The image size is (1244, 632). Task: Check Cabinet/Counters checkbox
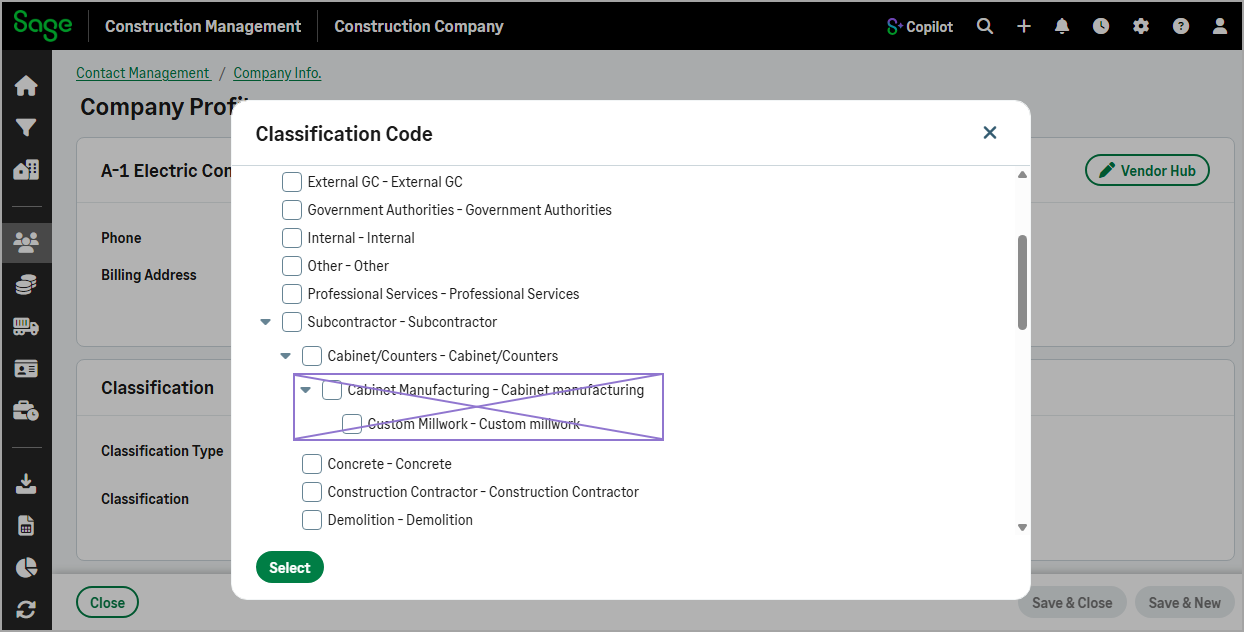pyautogui.click(x=312, y=356)
